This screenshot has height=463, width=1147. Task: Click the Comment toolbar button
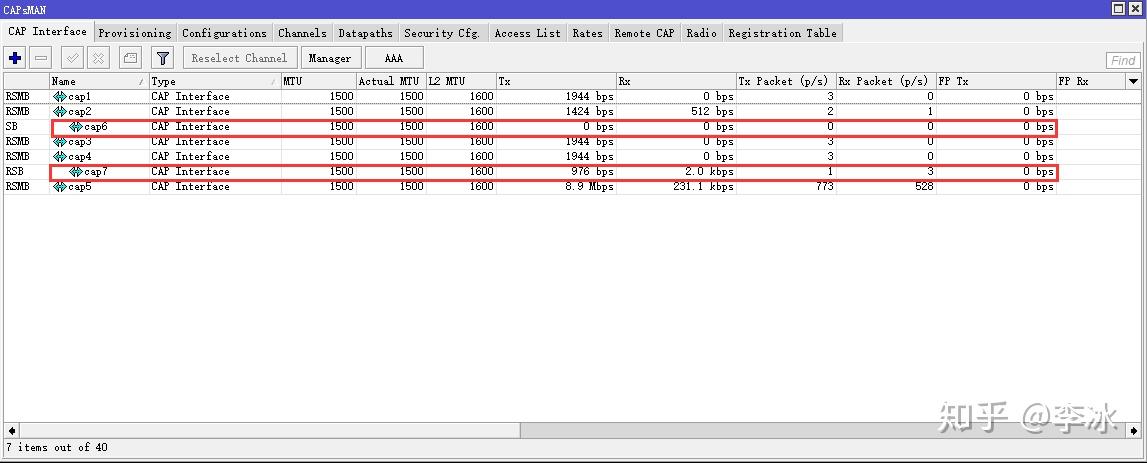(130, 58)
